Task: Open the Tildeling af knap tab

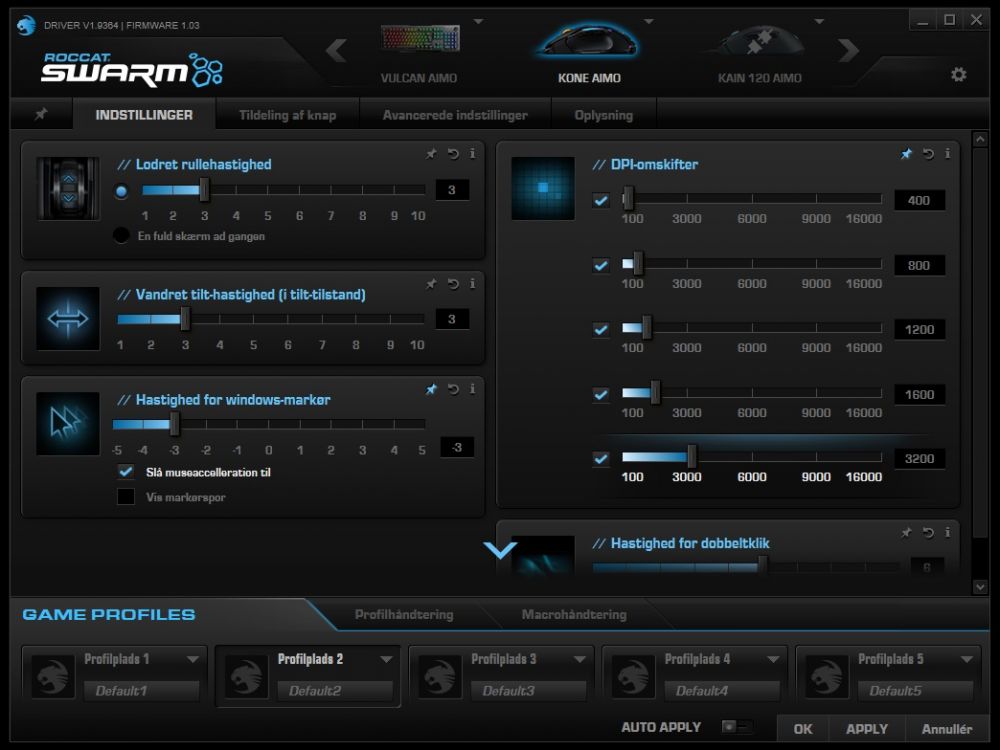Action: [288, 115]
